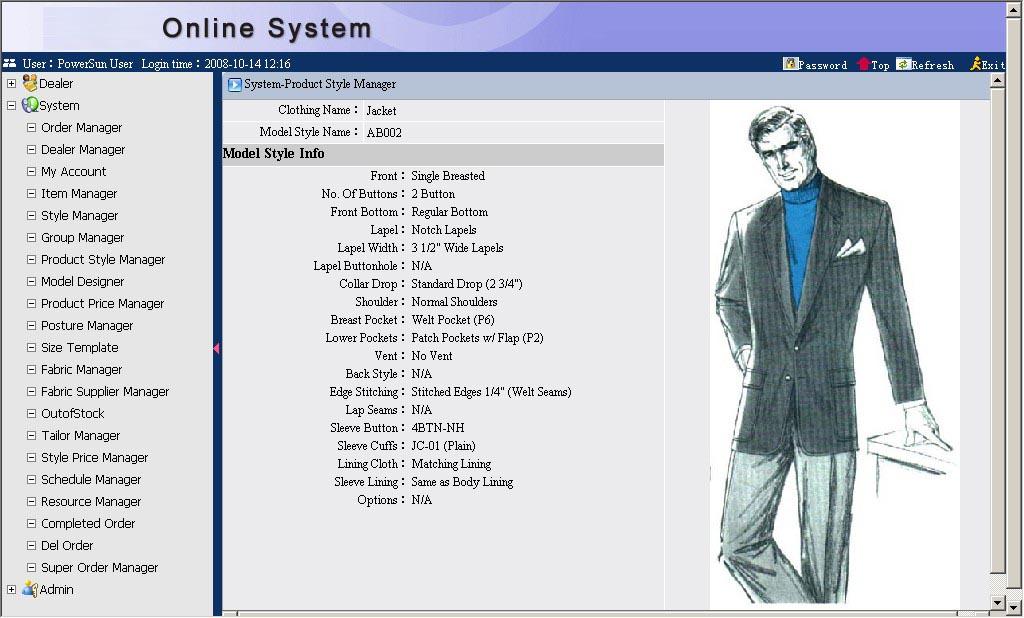Image resolution: width=1024 pixels, height=618 pixels.
Task: Click the AB002 model style name
Action: [384, 133]
